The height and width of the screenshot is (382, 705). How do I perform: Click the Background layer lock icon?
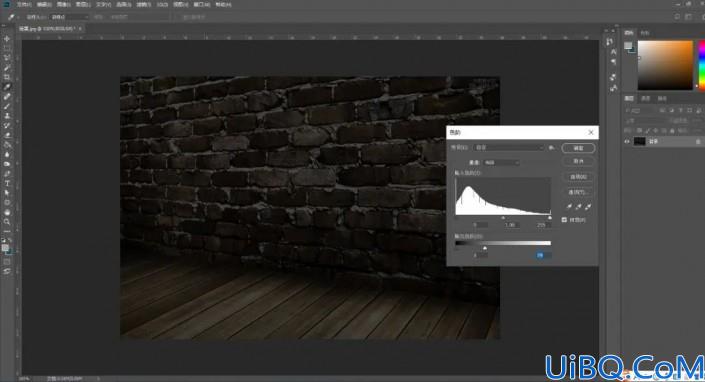[x=698, y=142]
